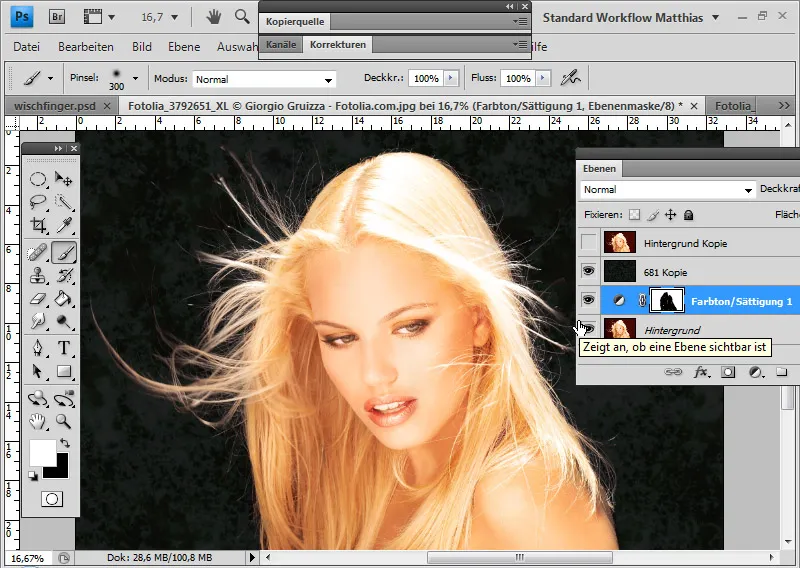Screen dimensions: 800x568
Task: Toggle lock all padlock icon
Action: [x=689, y=215]
